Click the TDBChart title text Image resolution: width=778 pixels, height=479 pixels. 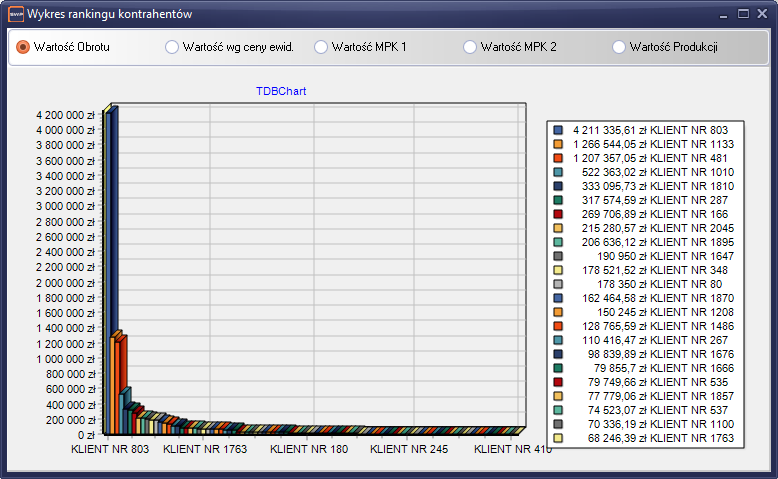[x=281, y=91]
